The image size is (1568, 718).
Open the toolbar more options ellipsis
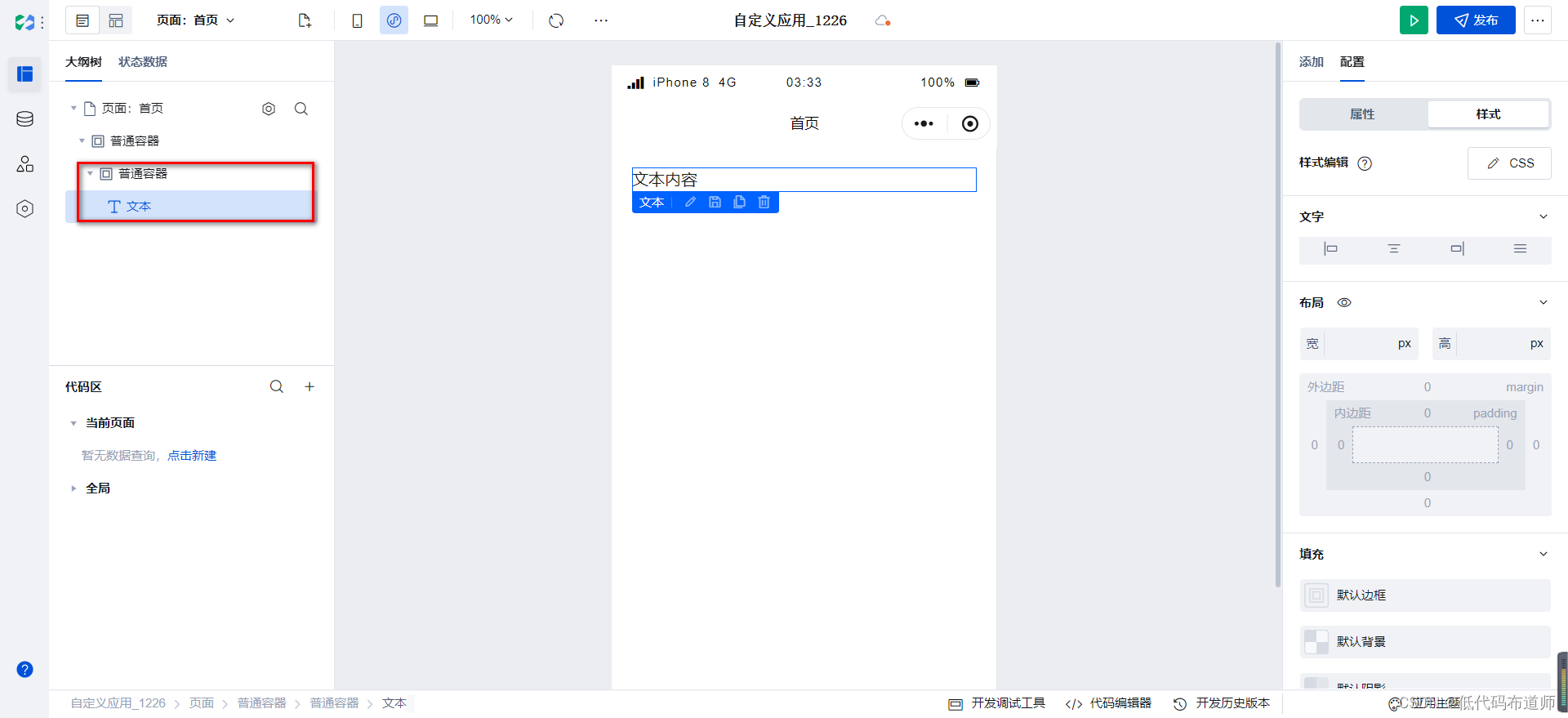tap(601, 20)
